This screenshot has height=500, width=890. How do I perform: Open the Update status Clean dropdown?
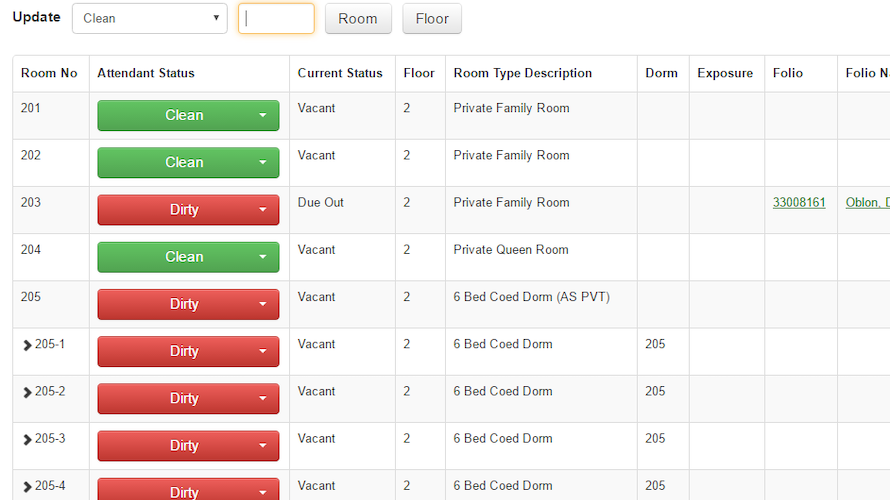pos(149,18)
